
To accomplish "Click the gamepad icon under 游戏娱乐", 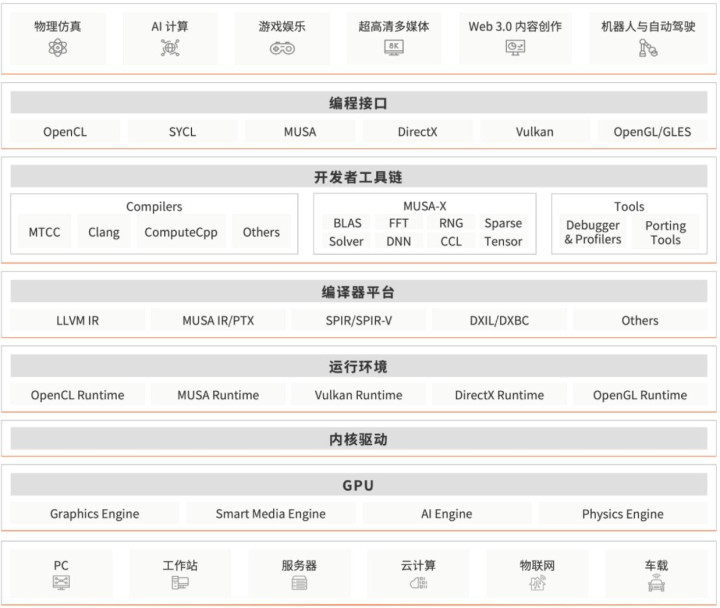I will [x=282, y=48].
